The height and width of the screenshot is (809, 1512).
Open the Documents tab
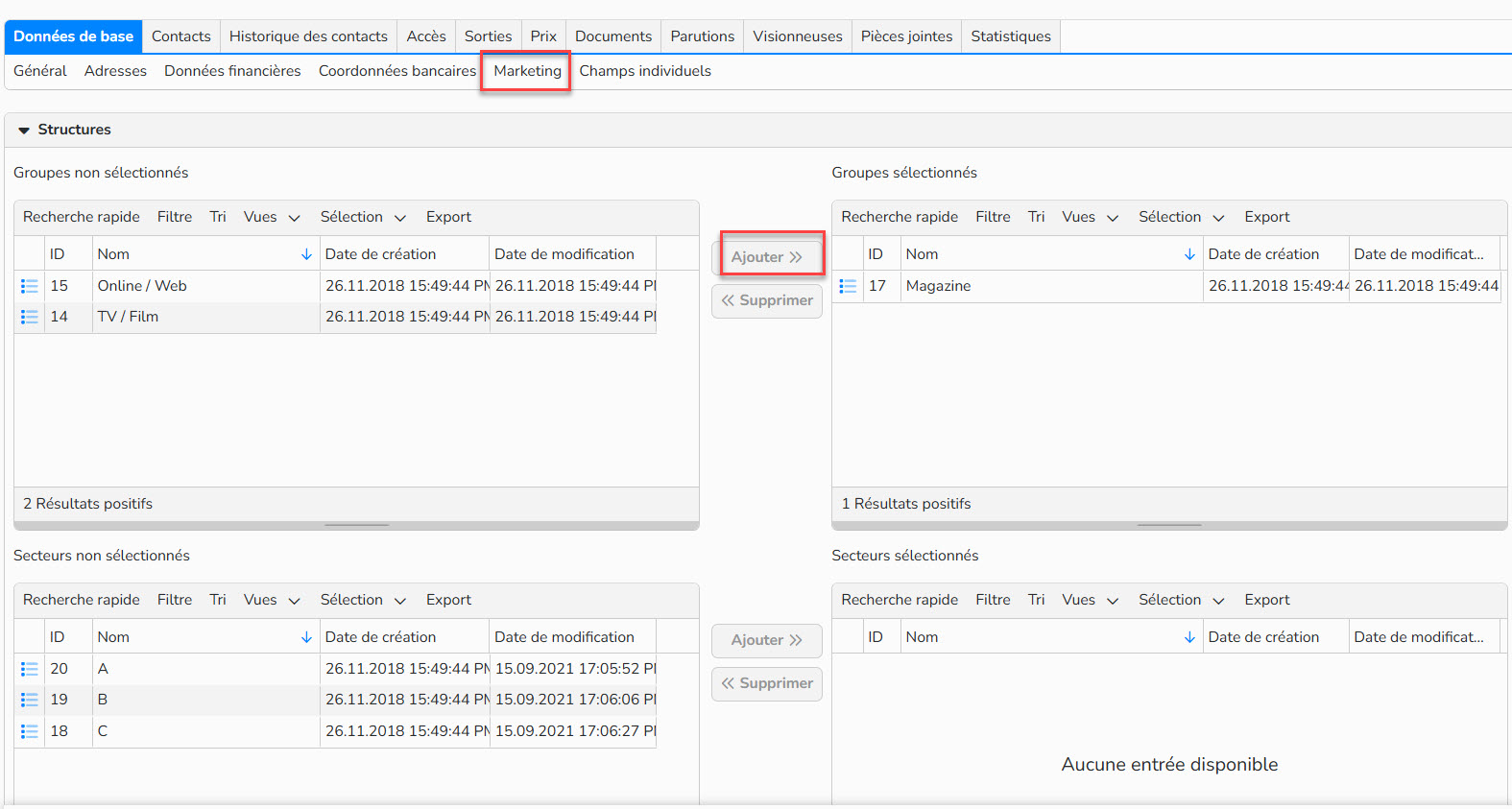point(613,36)
